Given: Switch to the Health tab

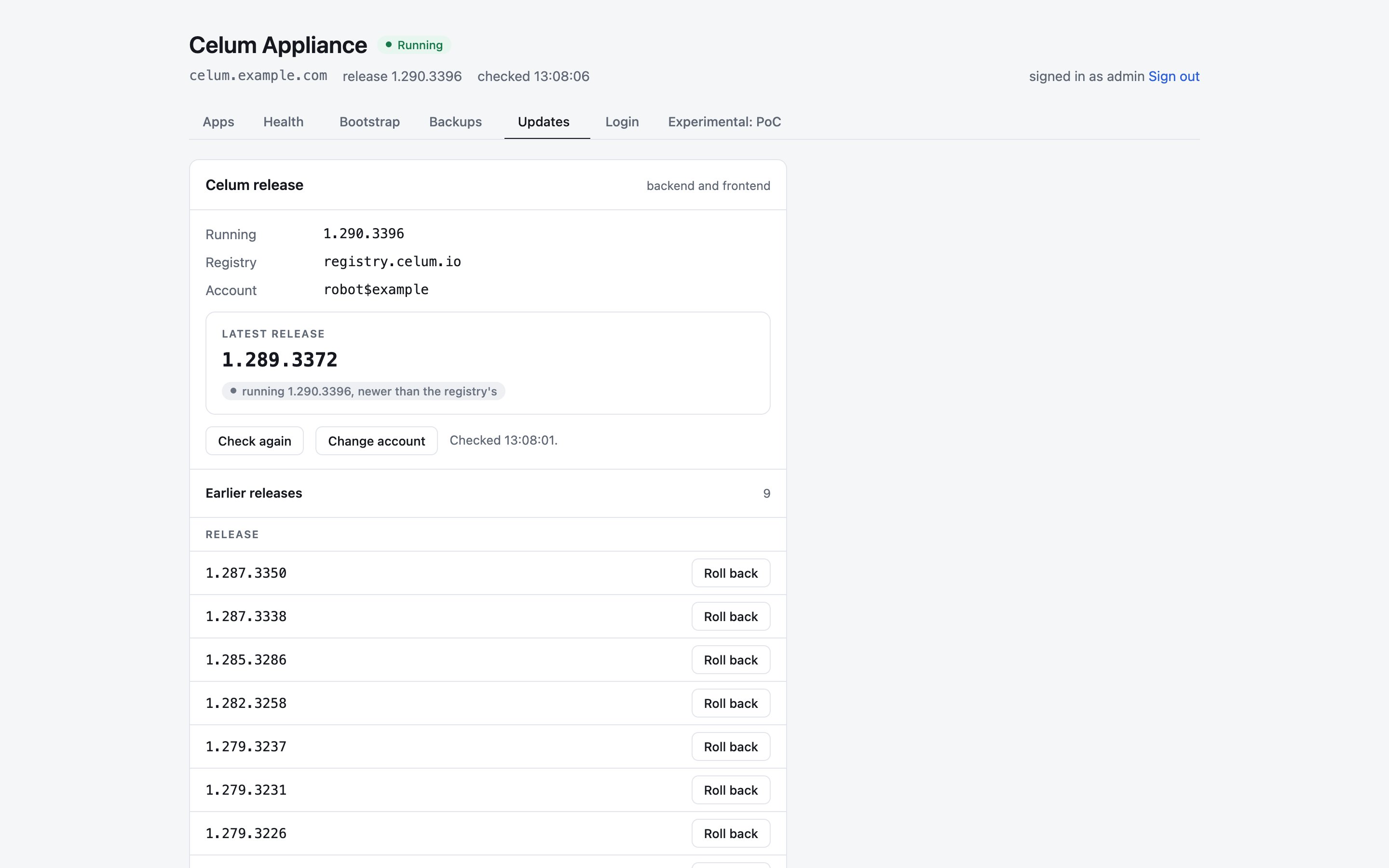Looking at the screenshot, I should click(x=283, y=122).
